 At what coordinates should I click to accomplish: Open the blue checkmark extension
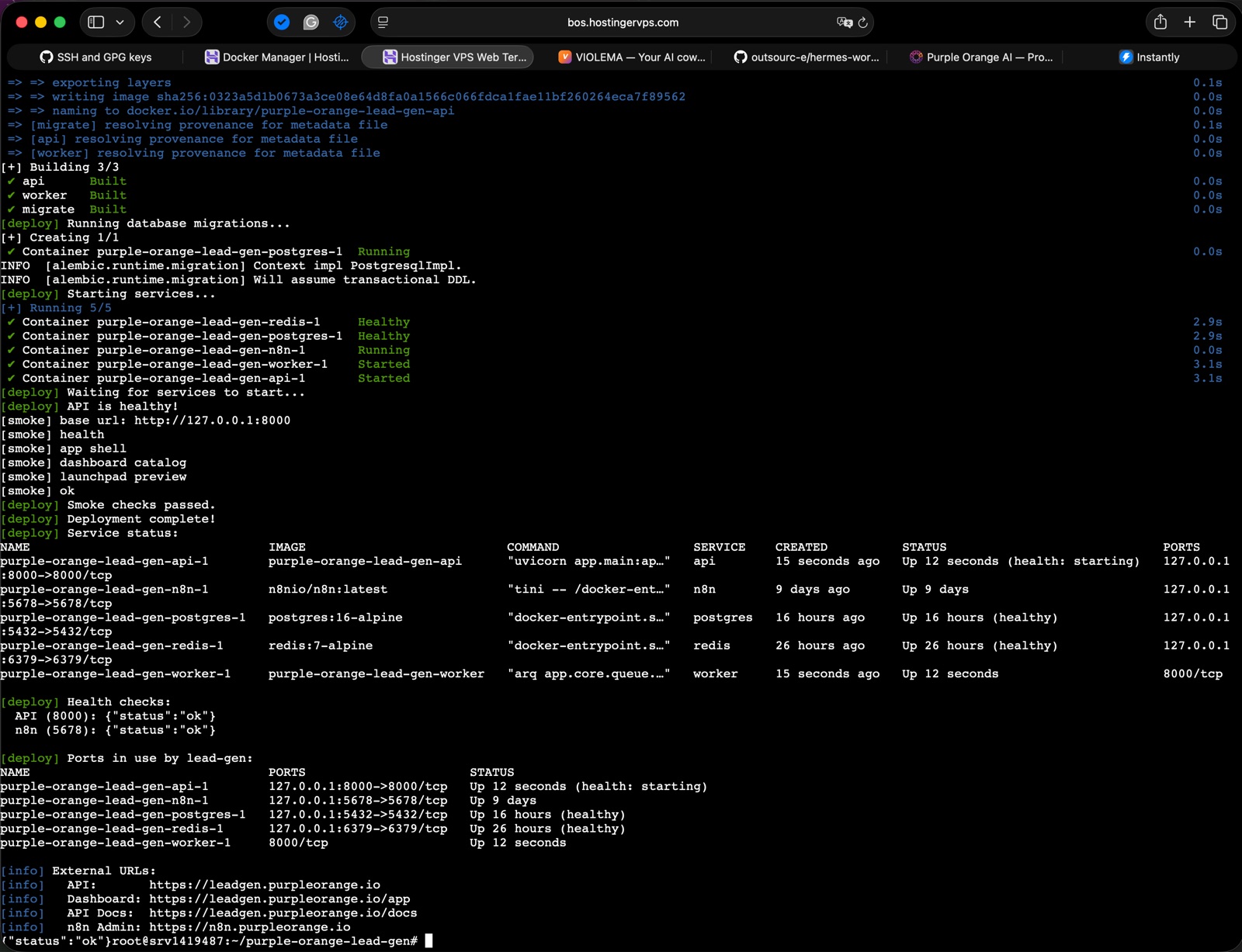(282, 23)
